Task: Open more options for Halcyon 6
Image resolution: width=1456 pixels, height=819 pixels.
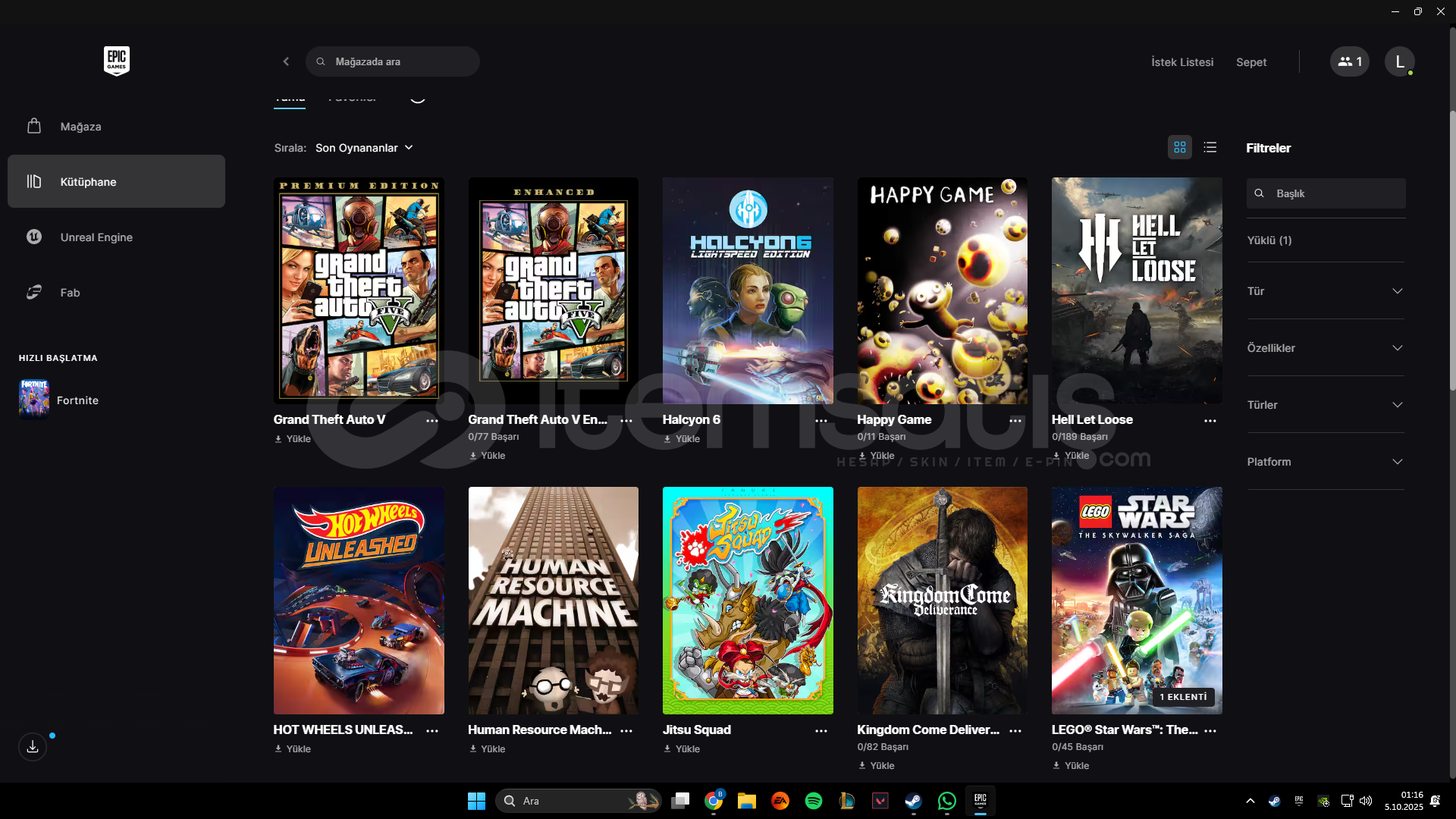Action: [821, 421]
